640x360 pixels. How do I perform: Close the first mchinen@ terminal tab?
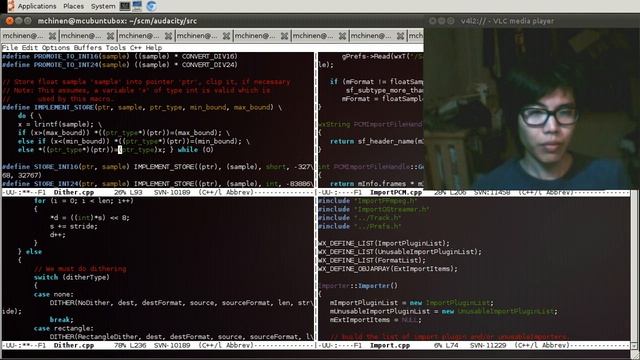tap(52, 36)
